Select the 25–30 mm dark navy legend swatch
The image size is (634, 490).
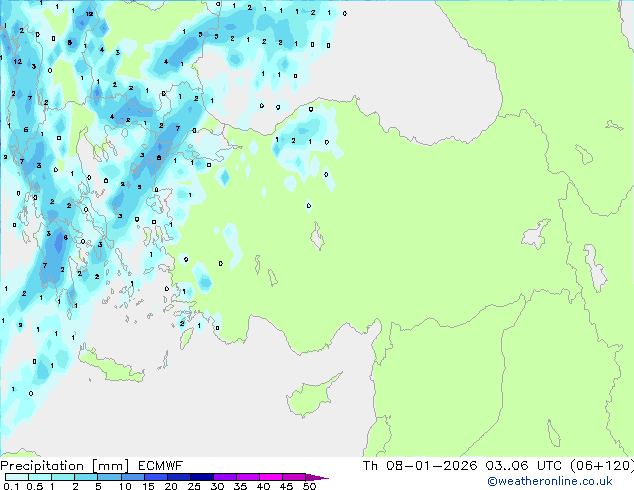point(201,477)
